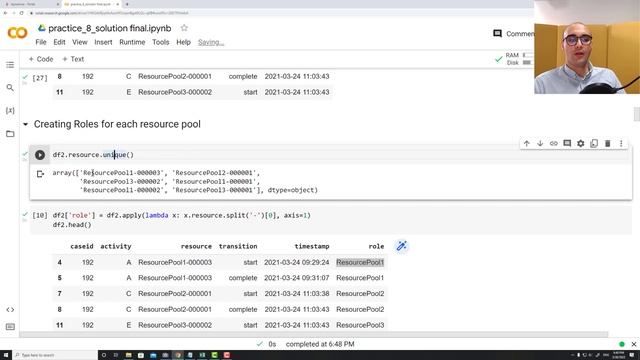Move the selected cell up

point(527,144)
